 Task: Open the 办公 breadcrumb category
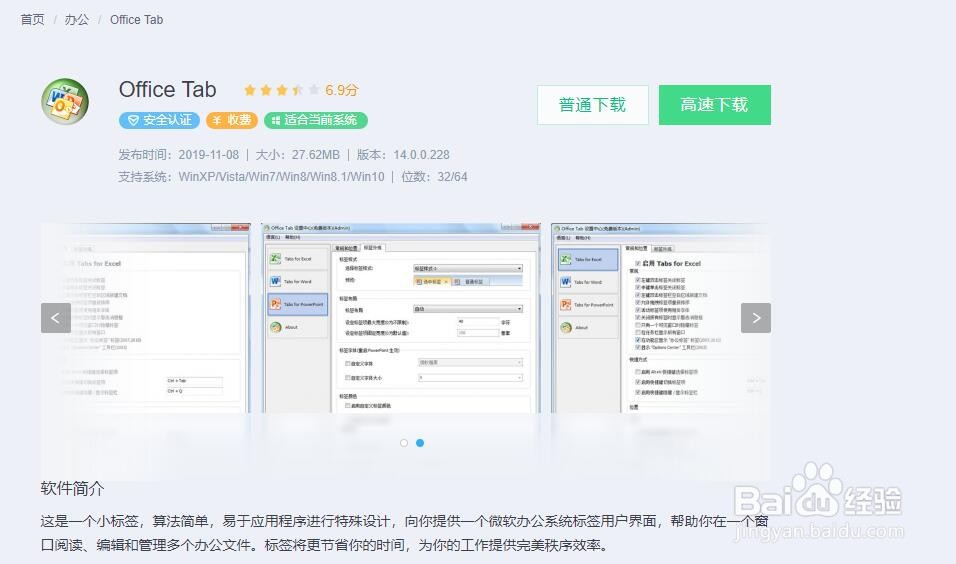77,20
